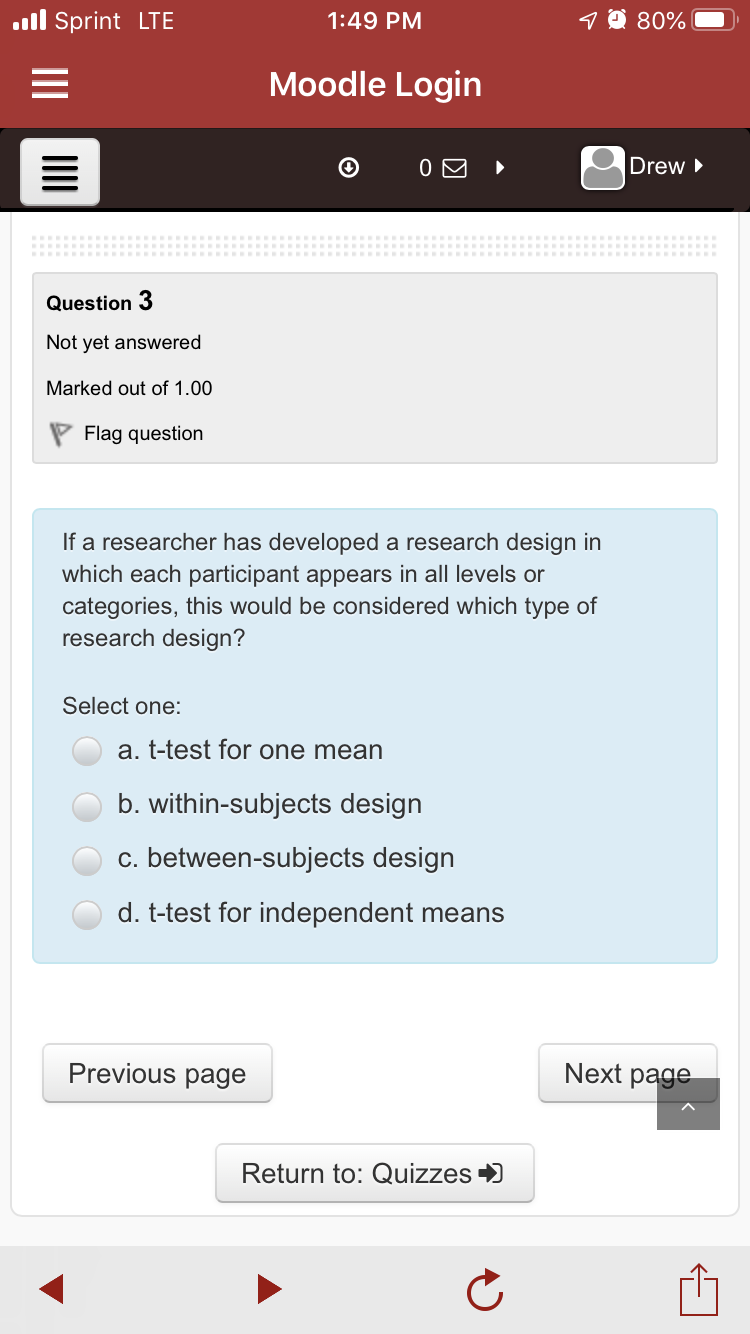The height and width of the screenshot is (1334, 750).
Task: Expand the Drew user menu arrow
Action: click(x=699, y=165)
